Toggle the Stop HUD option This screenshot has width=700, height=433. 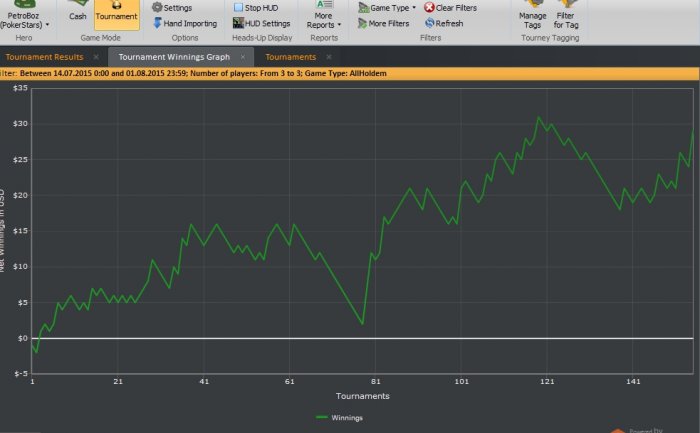(256, 8)
